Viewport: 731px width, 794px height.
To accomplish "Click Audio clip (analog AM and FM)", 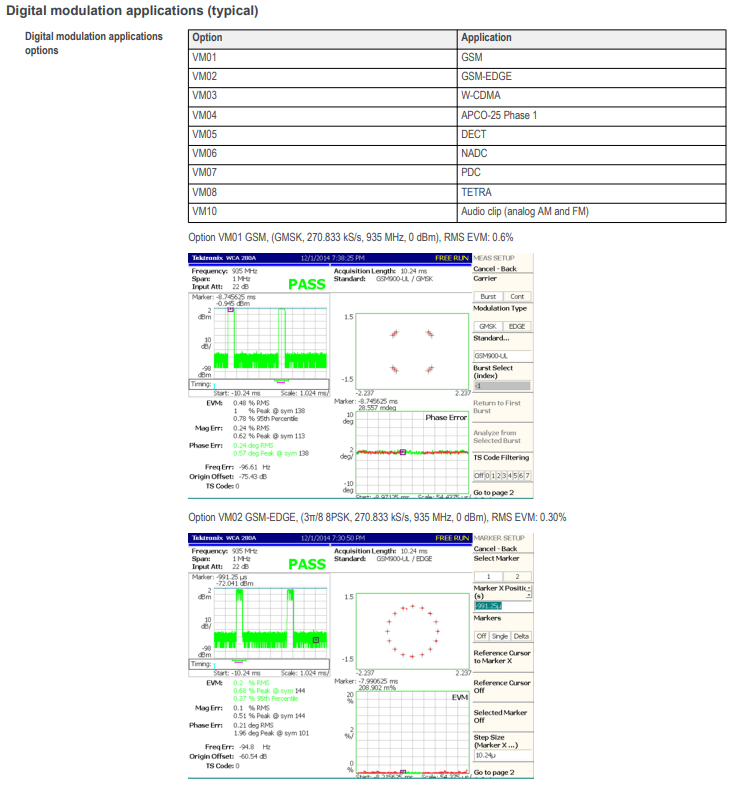I will click(591, 212).
